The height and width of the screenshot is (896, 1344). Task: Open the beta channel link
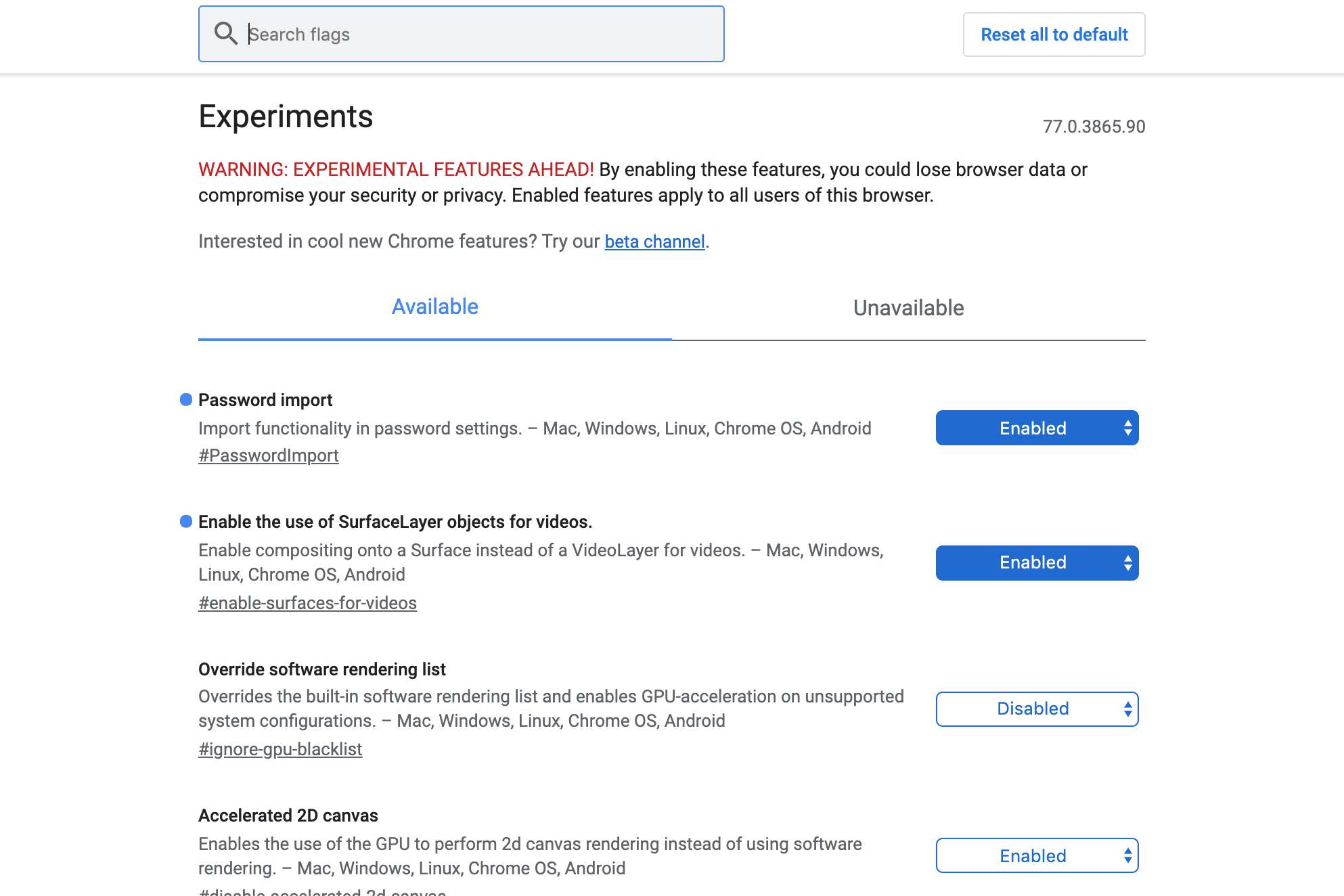tap(654, 242)
